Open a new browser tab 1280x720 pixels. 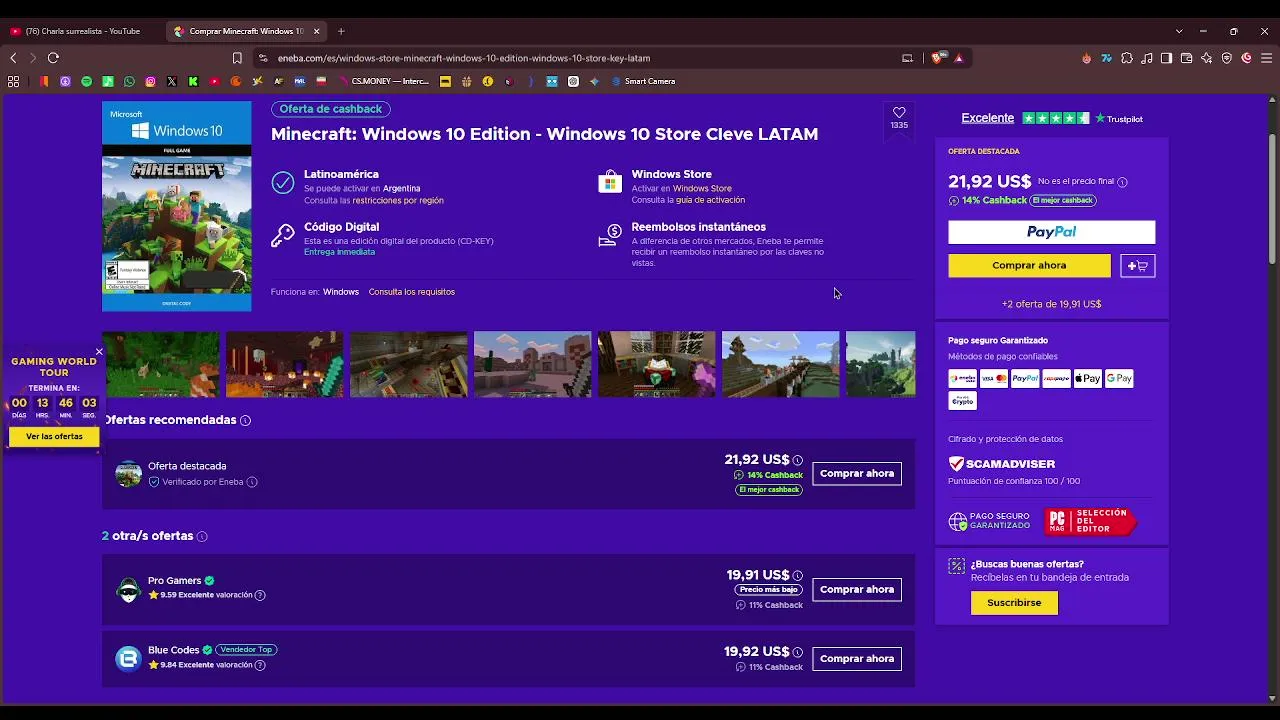point(340,31)
